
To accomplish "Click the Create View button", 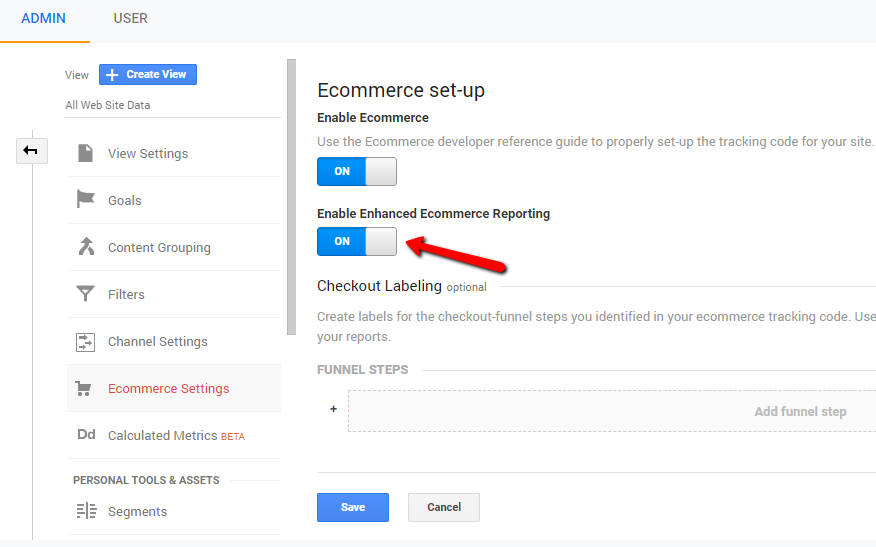I will [148, 74].
